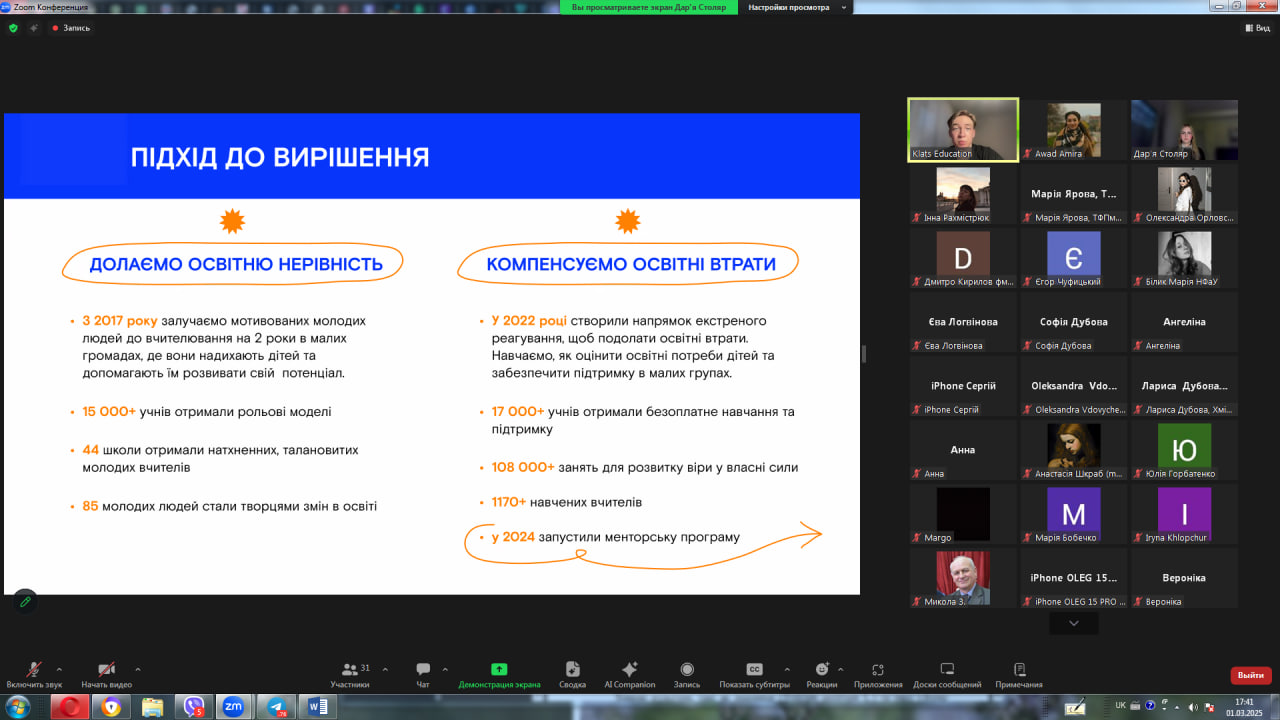The height and width of the screenshot is (720, 1280).
Task: Click Софія Дубова participant name tile
Action: (1074, 322)
